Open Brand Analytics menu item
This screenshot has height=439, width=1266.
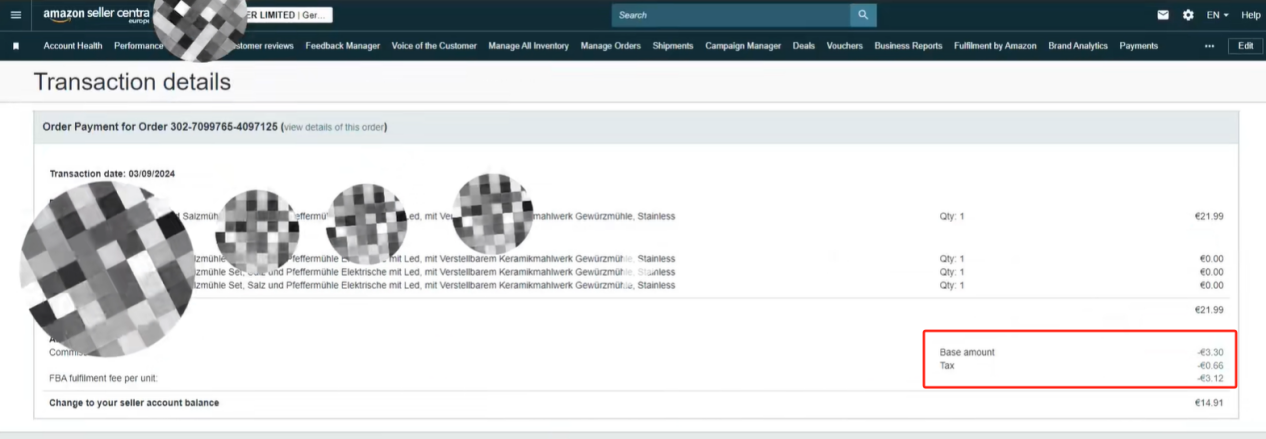click(x=1078, y=46)
